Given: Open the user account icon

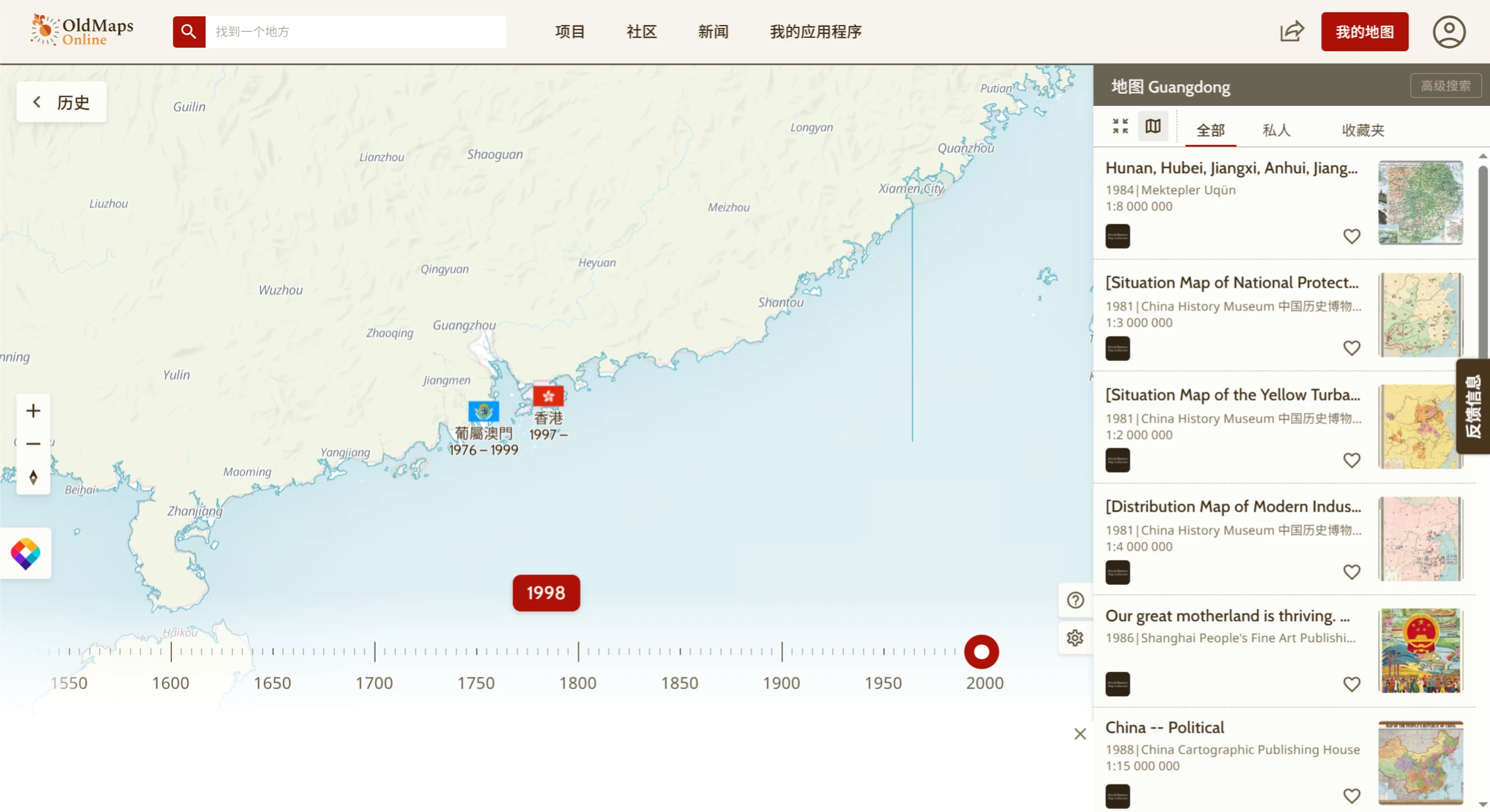Looking at the screenshot, I should pyautogui.click(x=1449, y=31).
